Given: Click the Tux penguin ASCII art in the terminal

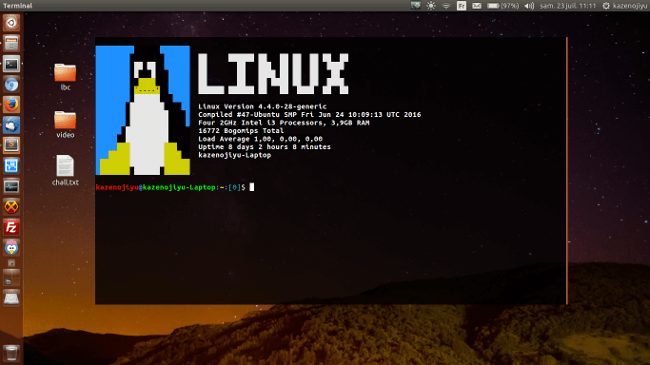Looking at the screenshot, I should 143,110.
